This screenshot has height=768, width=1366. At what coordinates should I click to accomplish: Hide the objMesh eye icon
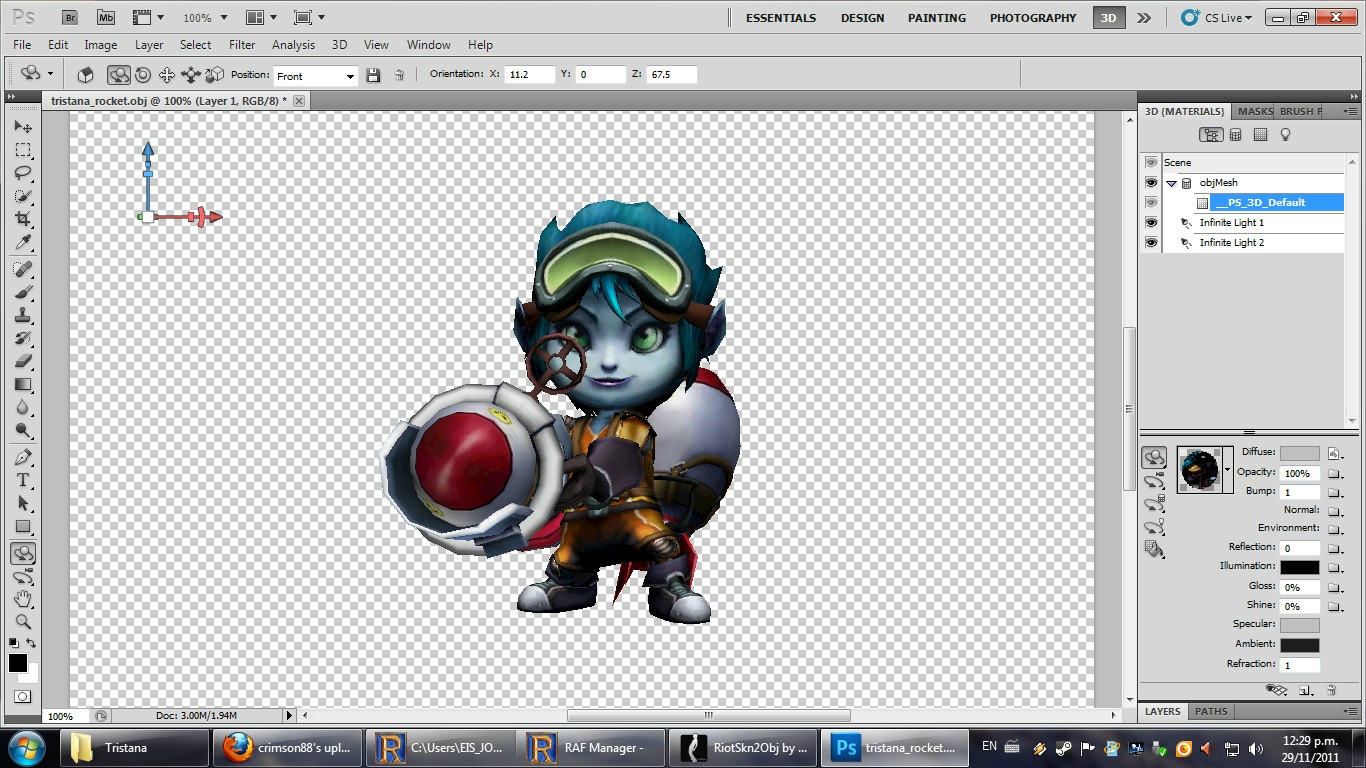[x=1151, y=183]
